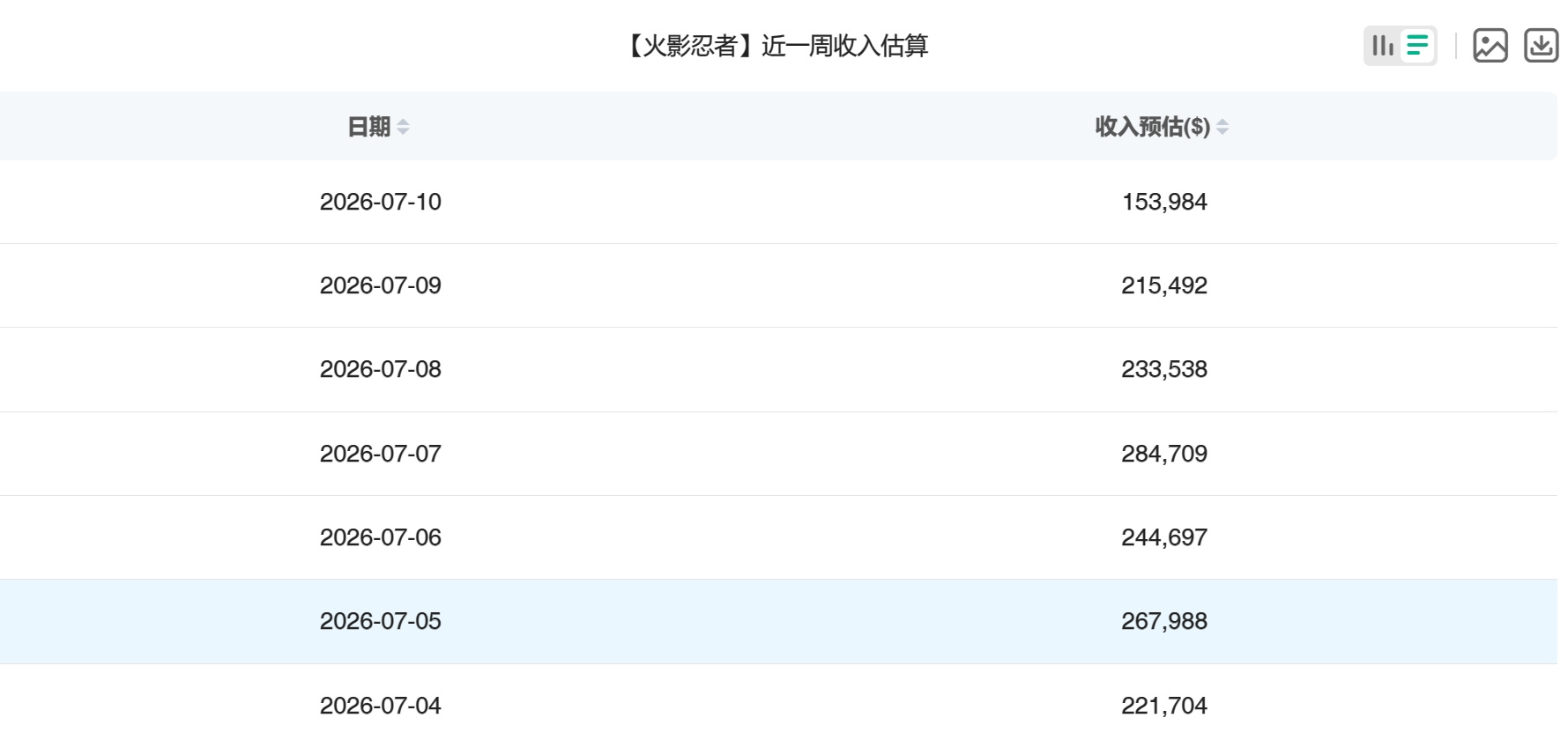The width and height of the screenshot is (1568, 740).
Task: Select the 2026-07-08 row date
Action: 381,369
